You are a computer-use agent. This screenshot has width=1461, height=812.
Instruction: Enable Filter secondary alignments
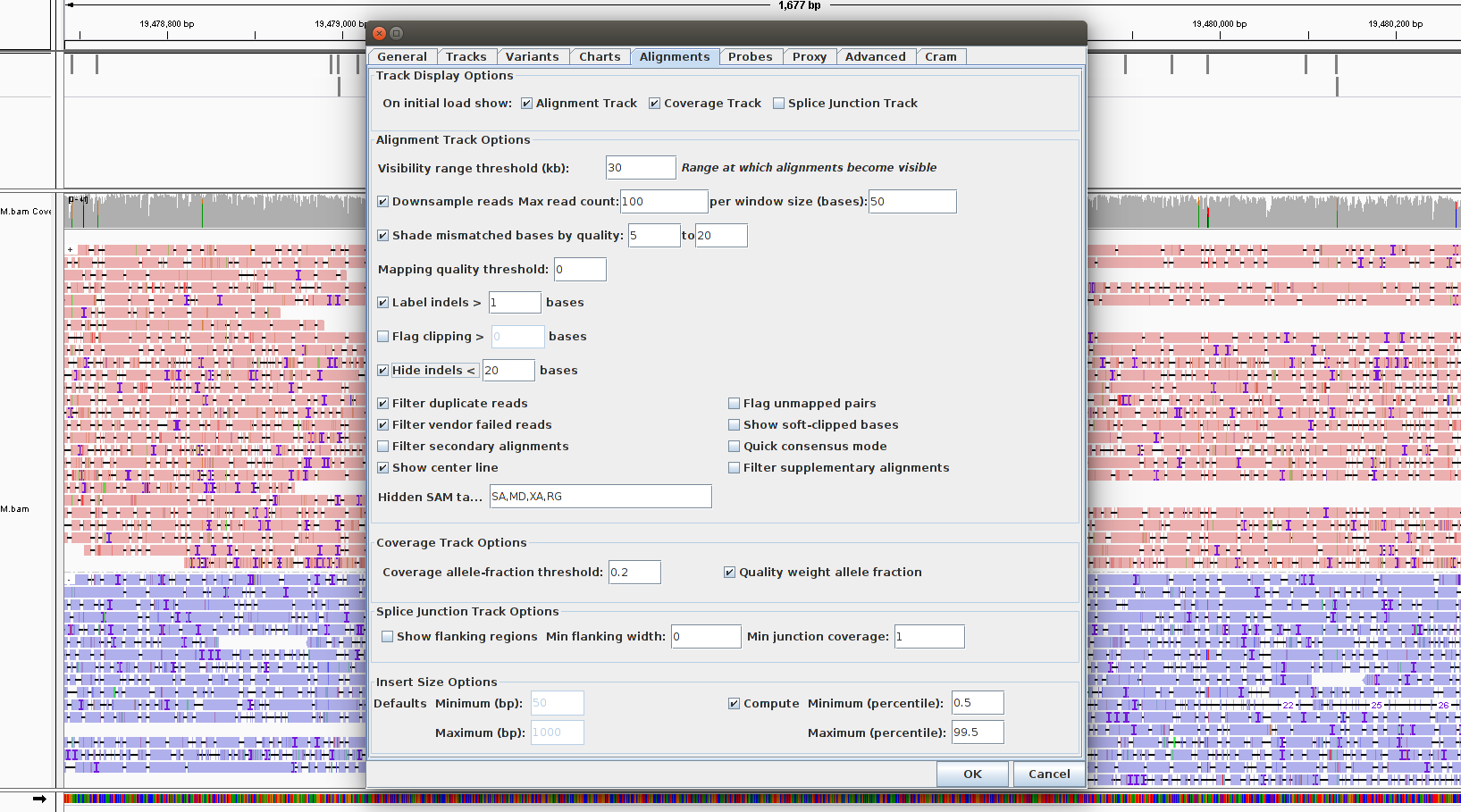coord(383,447)
